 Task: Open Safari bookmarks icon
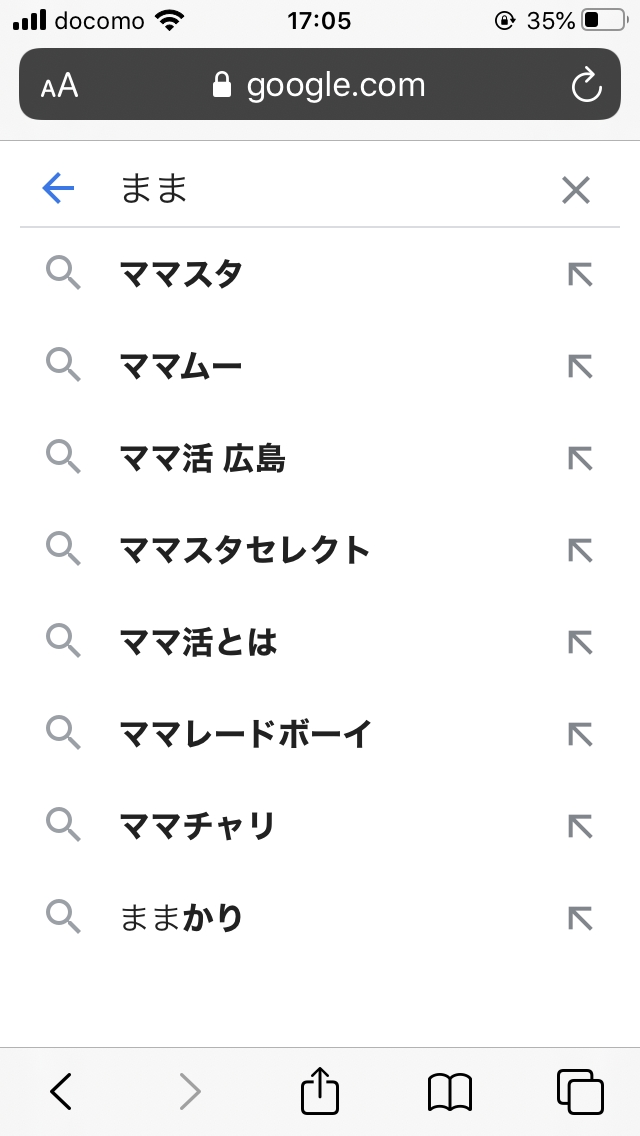(x=450, y=1091)
